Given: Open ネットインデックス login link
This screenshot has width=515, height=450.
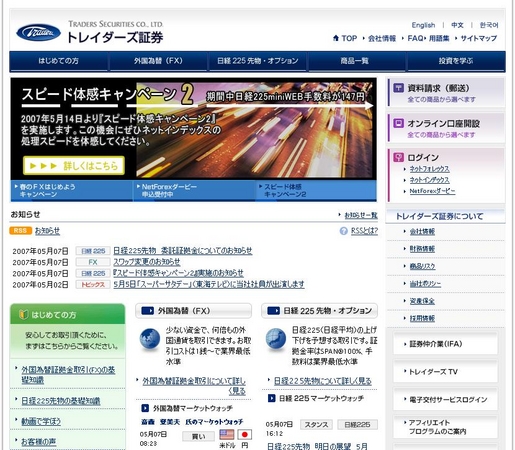Looking at the screenshot, I should click(429, 180).
